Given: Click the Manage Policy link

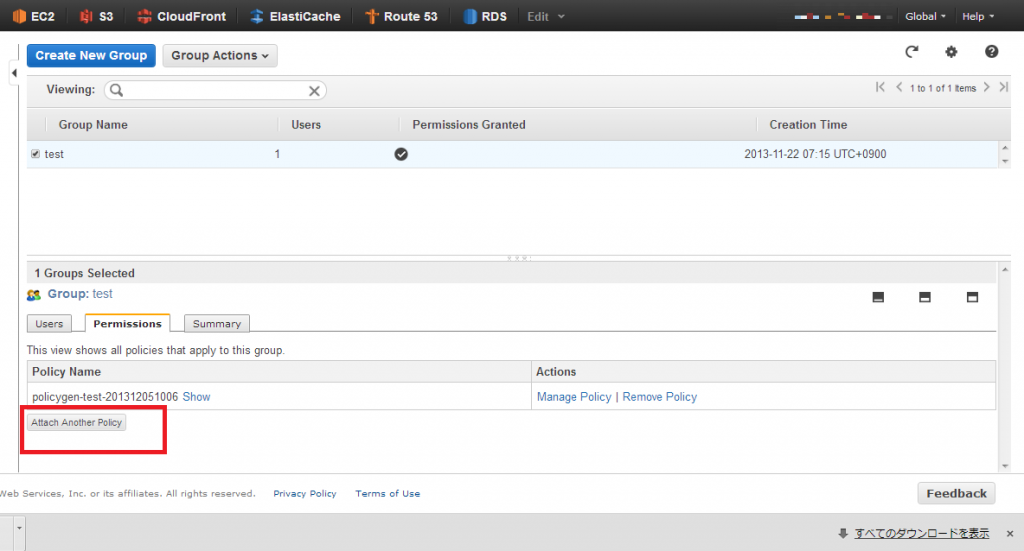Looking at the screenshot, I should (574, 397).
